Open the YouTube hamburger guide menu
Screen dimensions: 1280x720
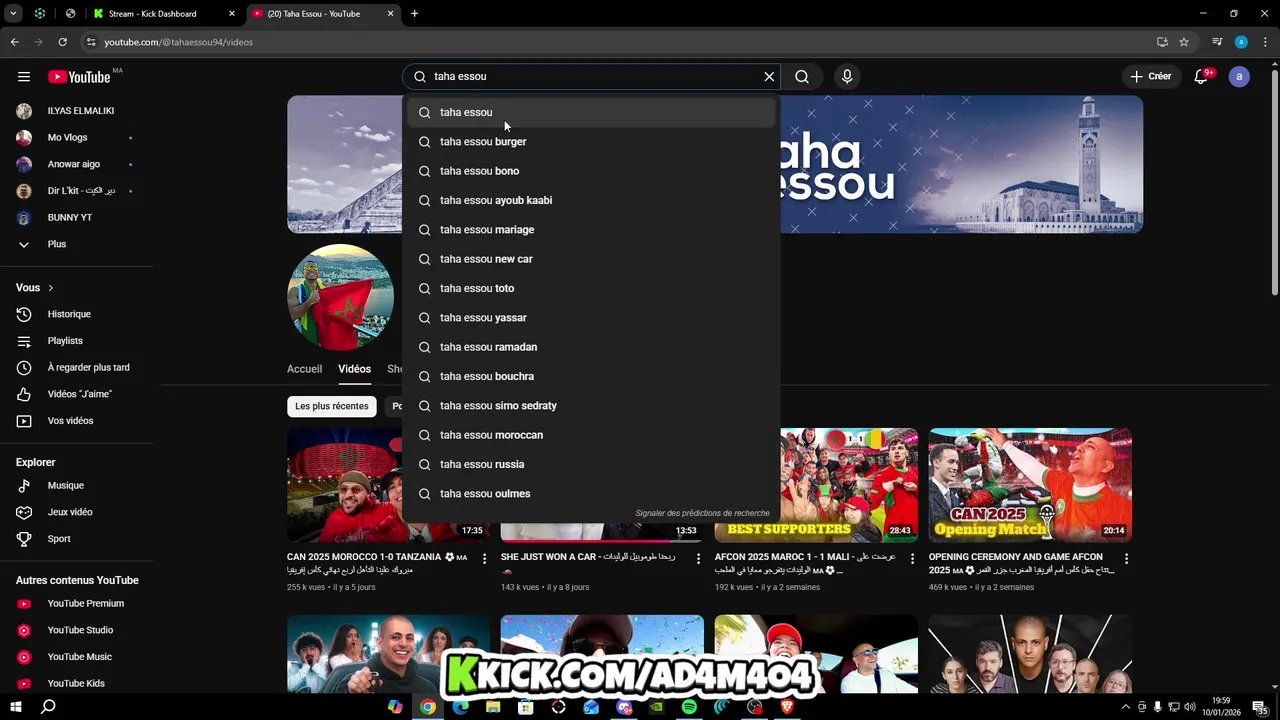point(24,77)
